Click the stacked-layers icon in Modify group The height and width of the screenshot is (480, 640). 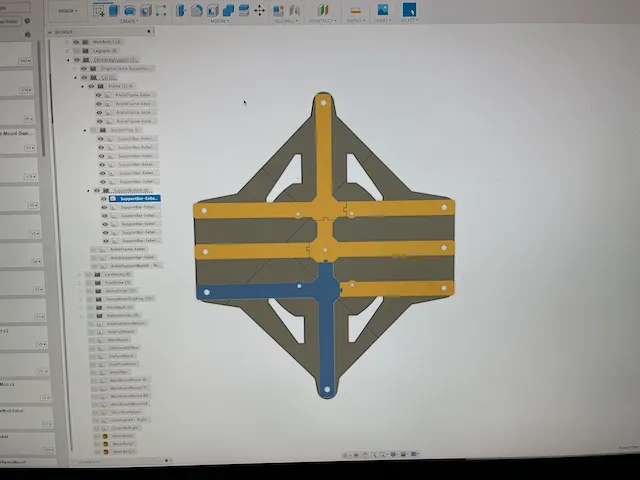click(x=244, y=10)
